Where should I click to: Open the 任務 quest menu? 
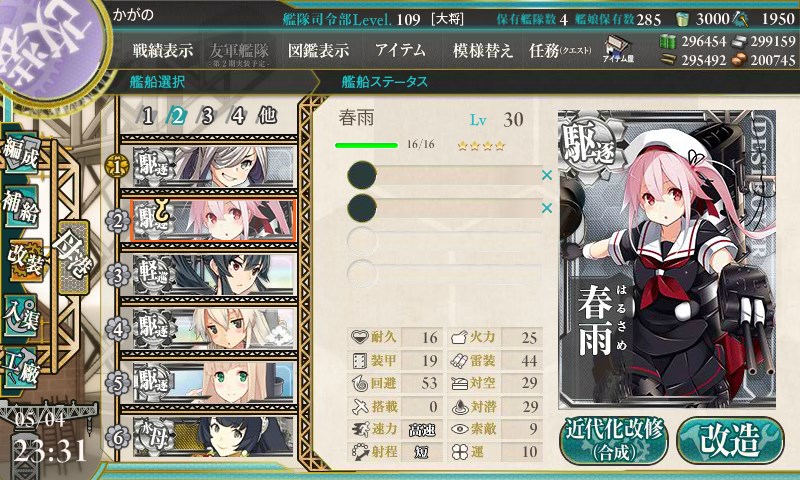click(x=560, y=50)
